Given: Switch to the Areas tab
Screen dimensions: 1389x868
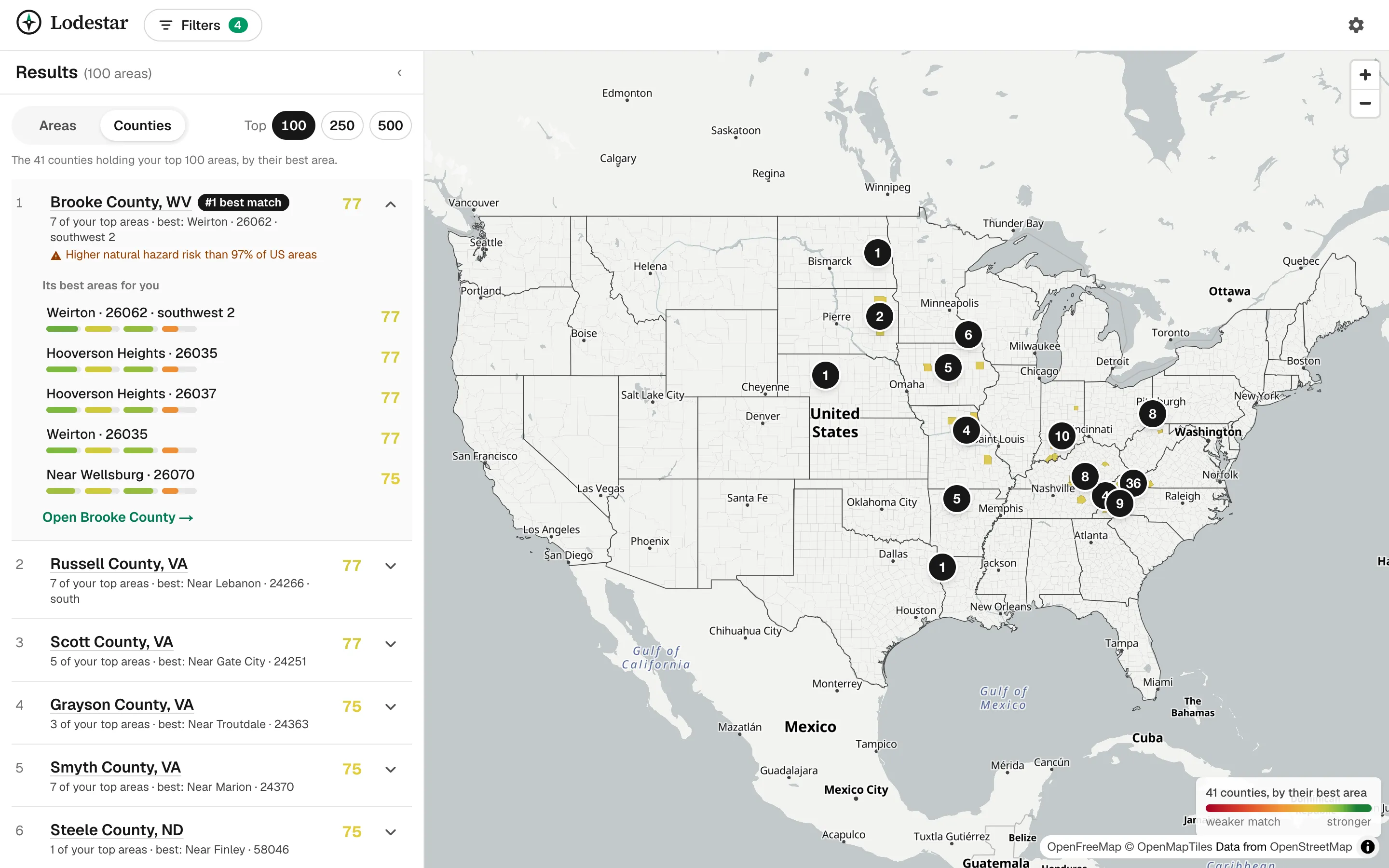Looking at the screenshot, I should [57, 125].
